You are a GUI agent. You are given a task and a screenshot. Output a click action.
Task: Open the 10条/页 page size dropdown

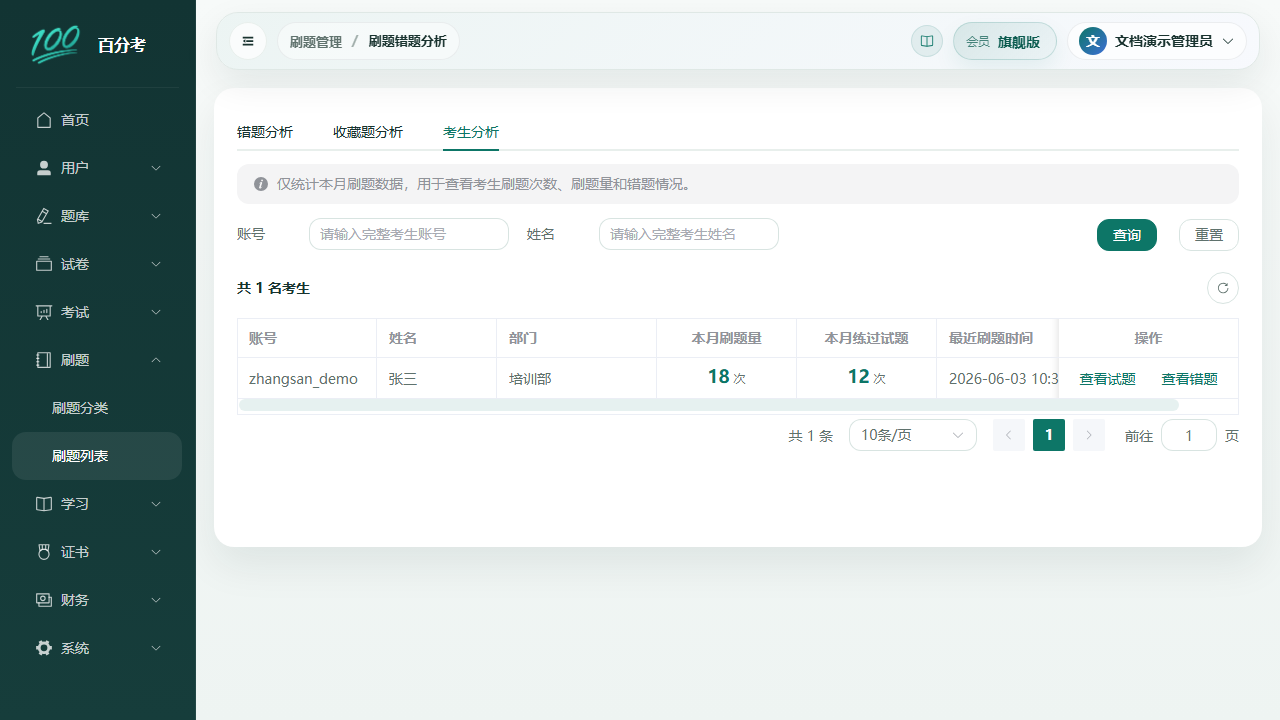pos(913,435)
